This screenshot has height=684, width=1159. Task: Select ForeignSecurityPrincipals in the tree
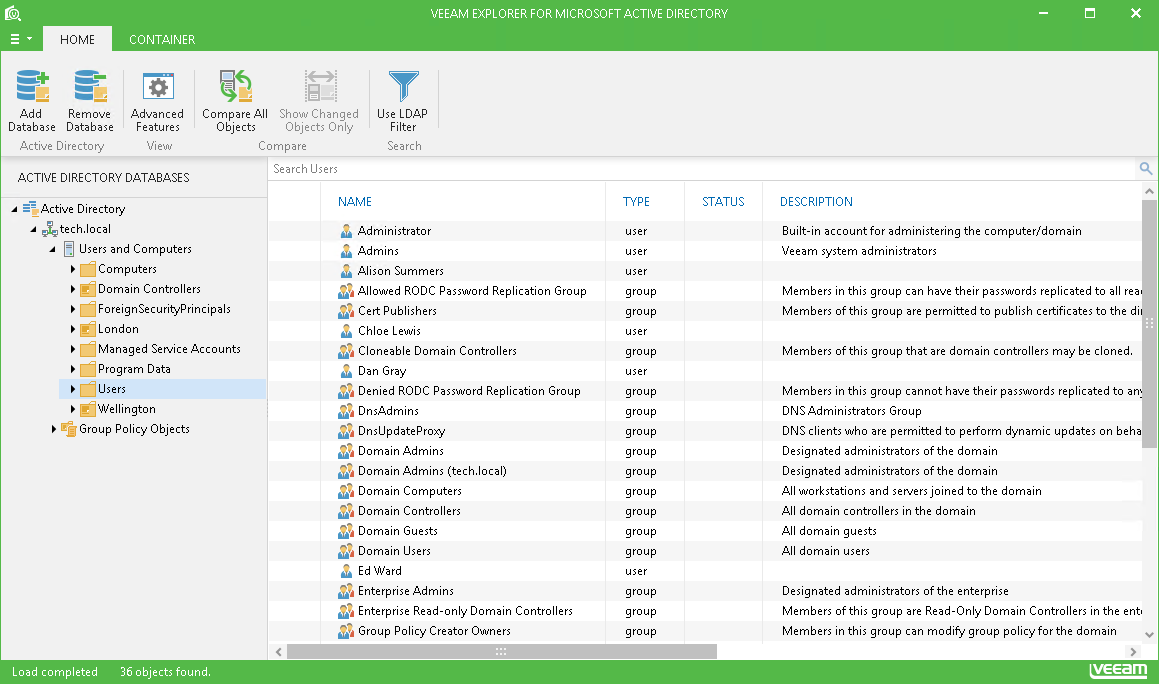tap(164, 309)
